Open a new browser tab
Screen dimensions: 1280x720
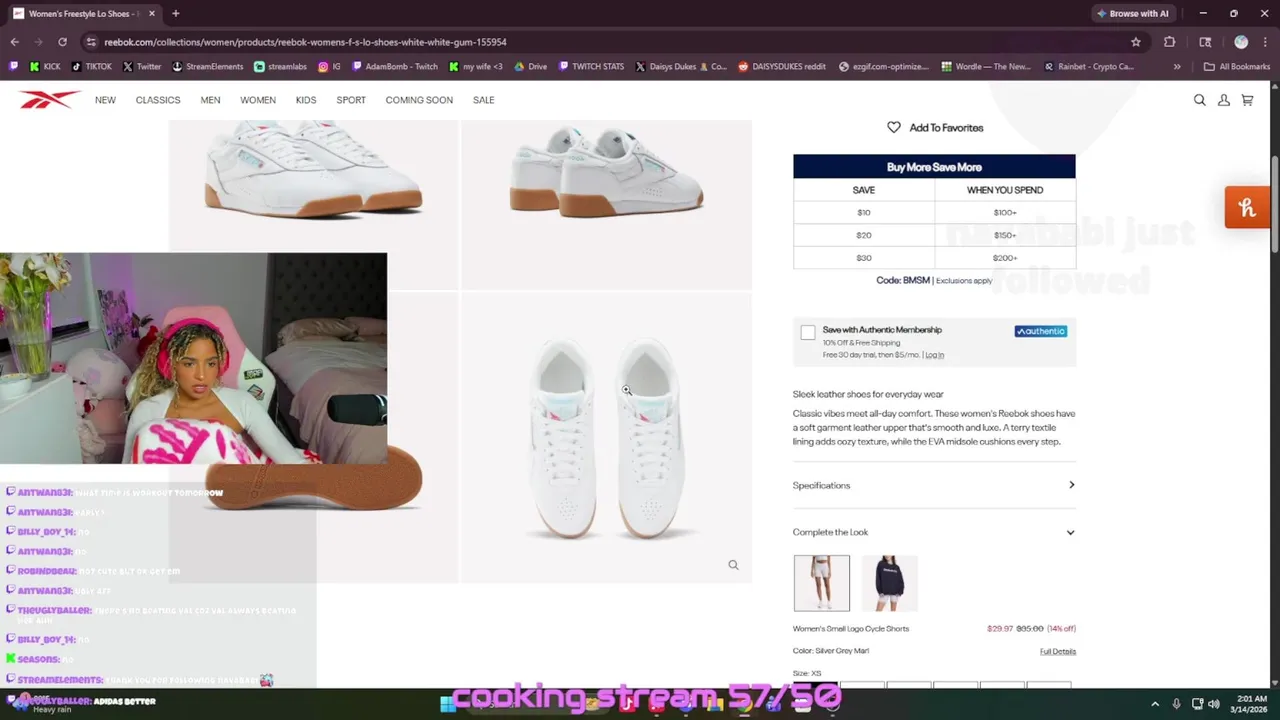(175, 14)
